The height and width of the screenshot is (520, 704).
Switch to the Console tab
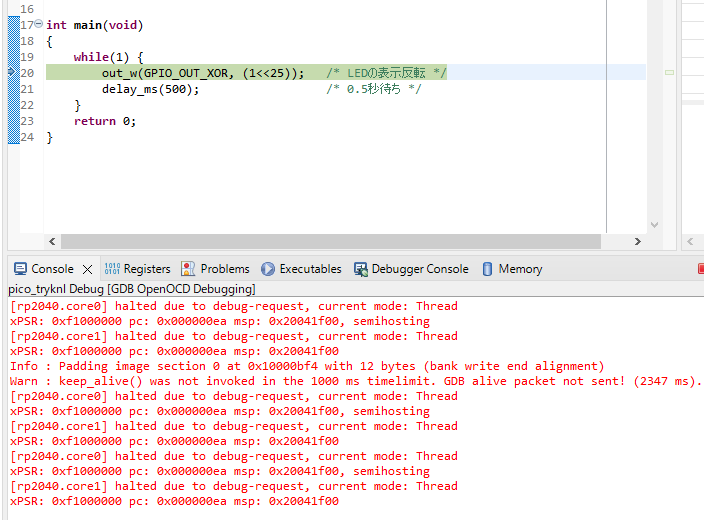point(52,269)
